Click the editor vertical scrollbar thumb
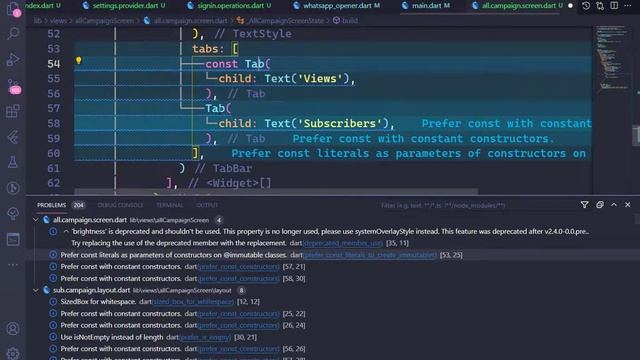Viewport: 640px width, 360px height. (x=636, y=136)
